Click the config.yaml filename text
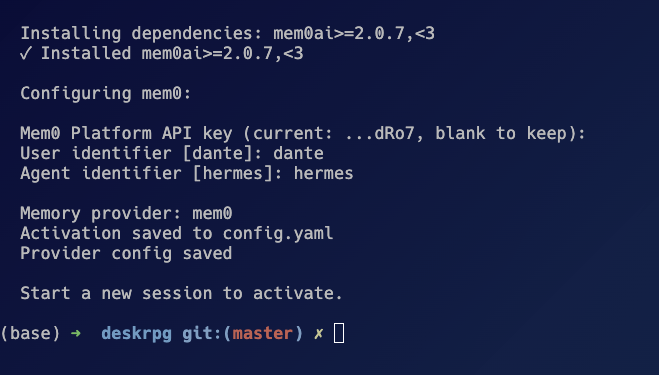 (278, 234)
